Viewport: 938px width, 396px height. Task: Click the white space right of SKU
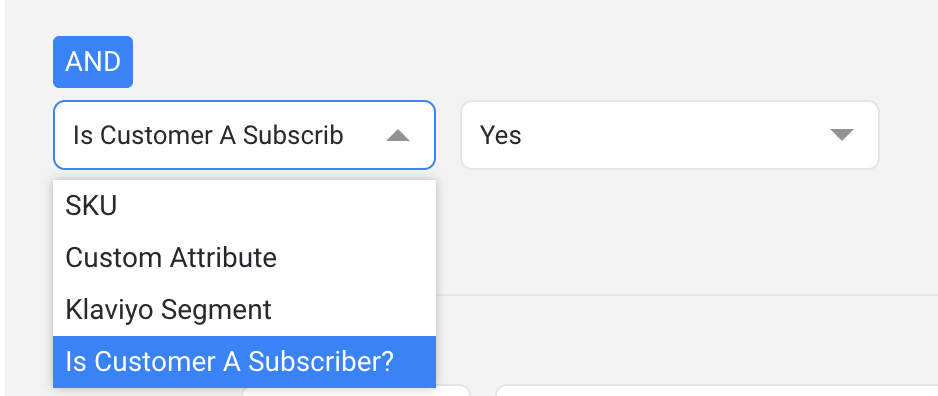275,206
